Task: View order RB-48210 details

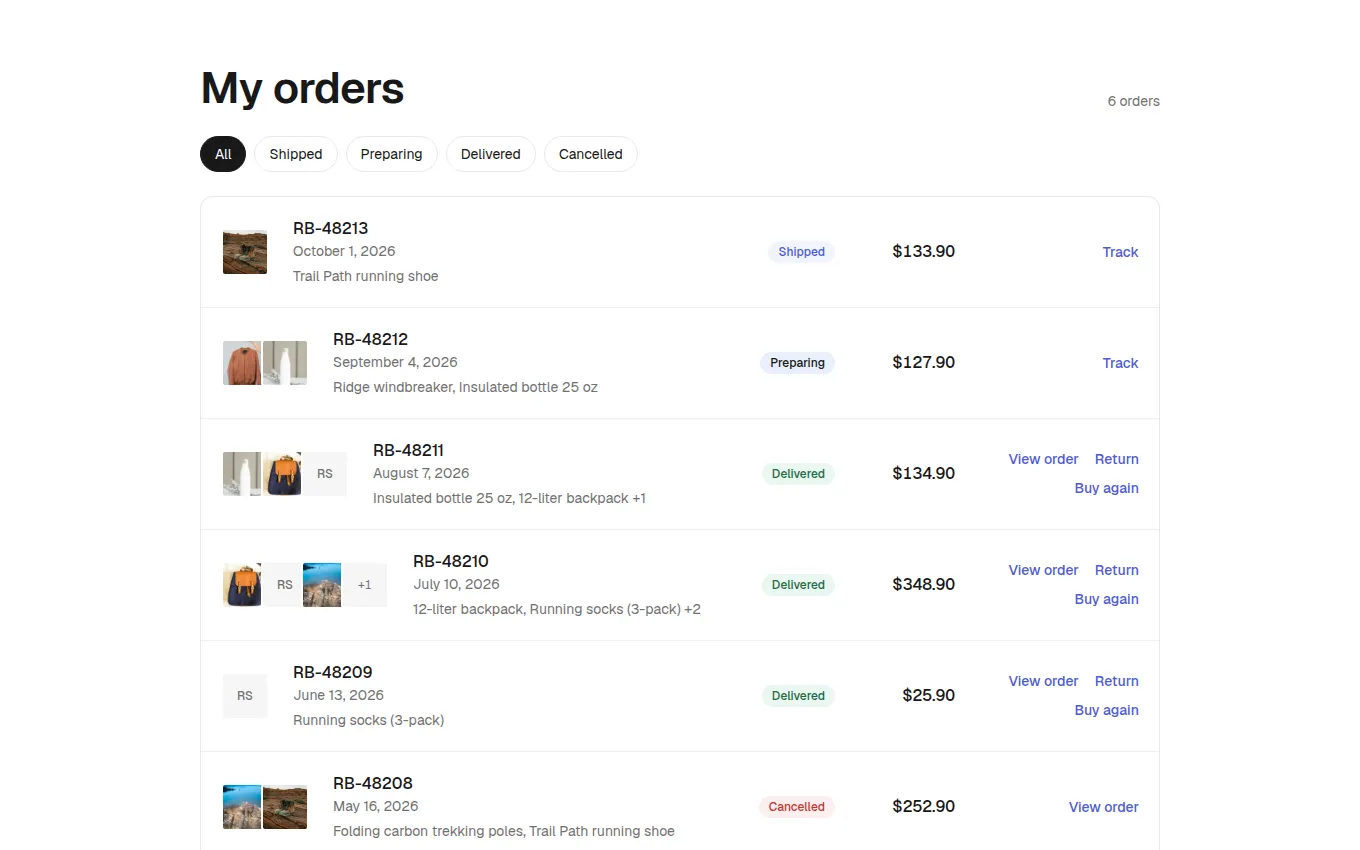Action: pos(1043,570)
